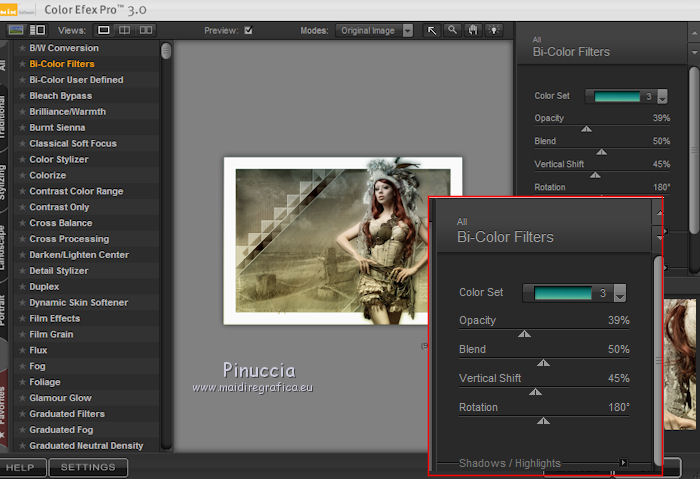Activate the zoom magnifier tool
This screenshot has width=700, height=479.
(453, 30)
